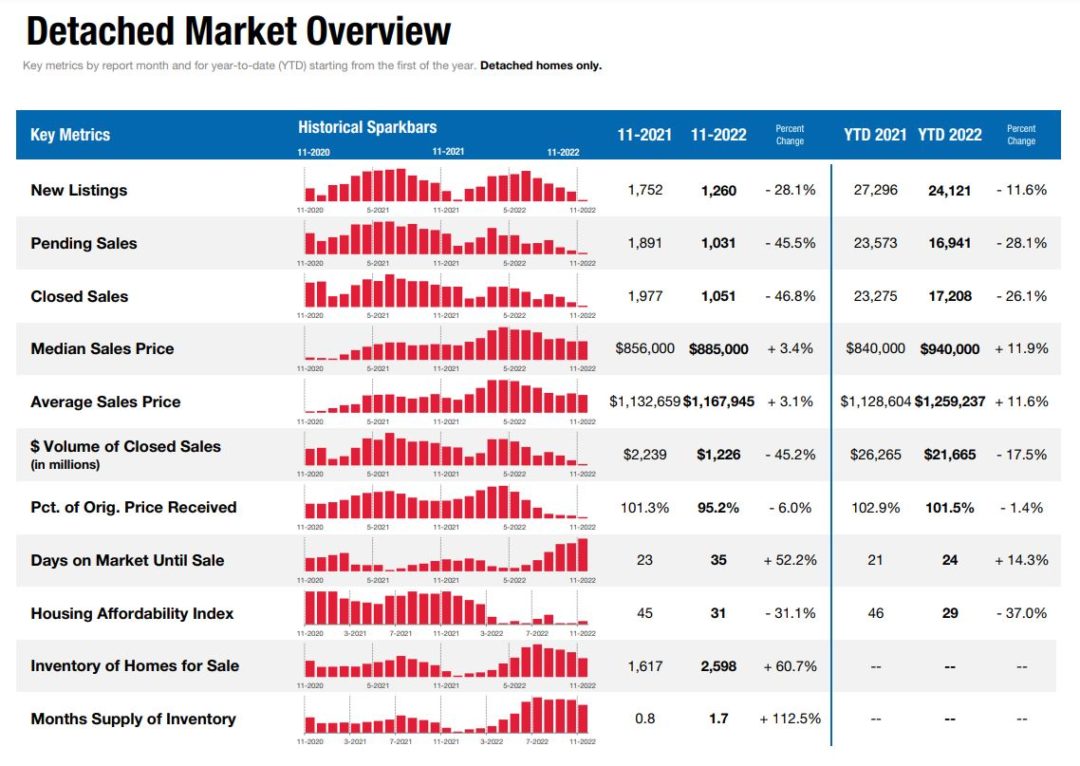Click the + 52.2% Days on Market change

coord(790,560)
